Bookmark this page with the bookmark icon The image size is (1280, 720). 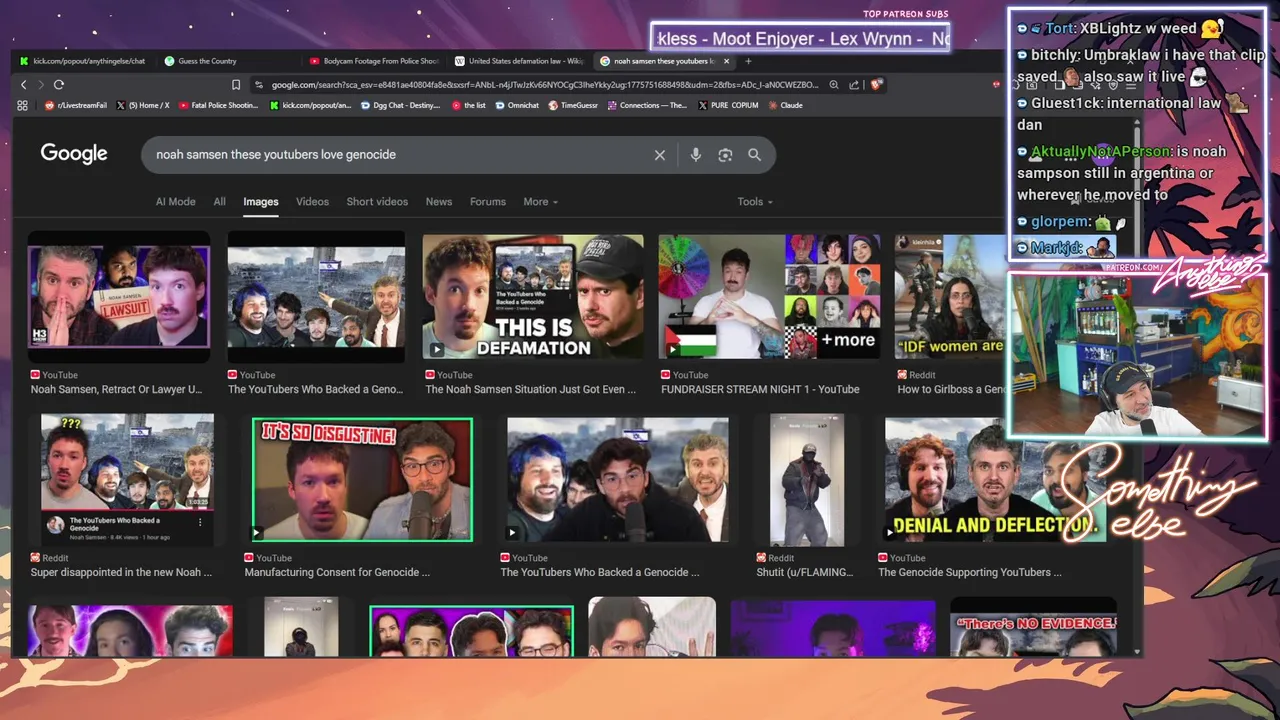click(236, 85)
